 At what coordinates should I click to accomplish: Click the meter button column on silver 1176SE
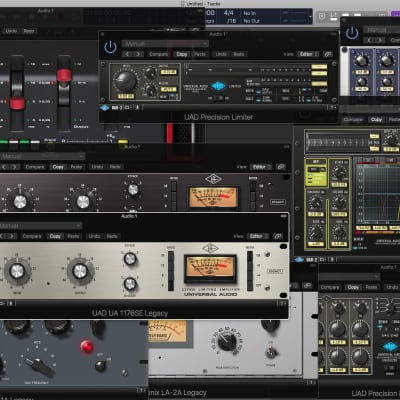click(x=250, y=271)
